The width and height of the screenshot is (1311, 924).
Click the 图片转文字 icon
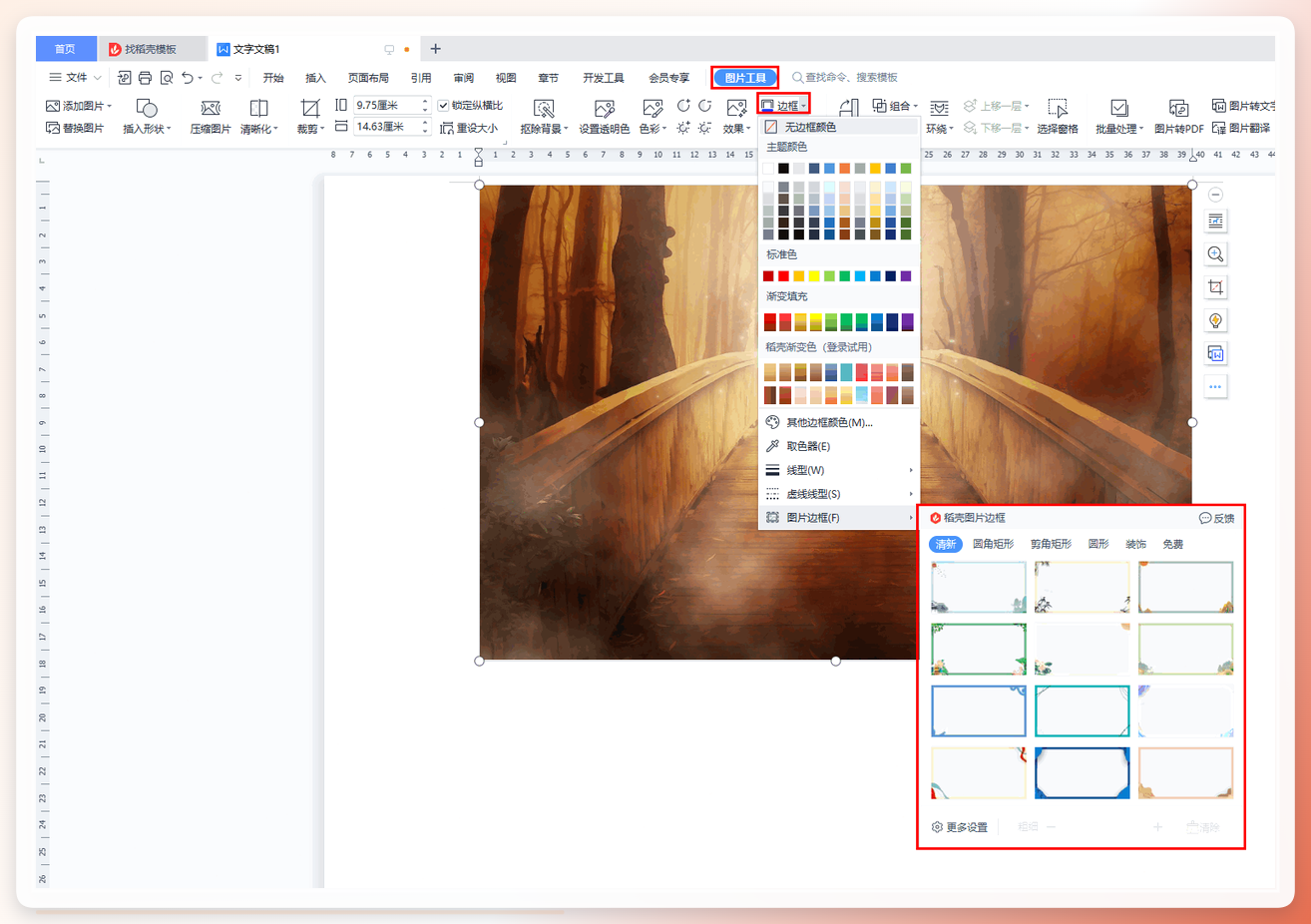[1218, 106]
